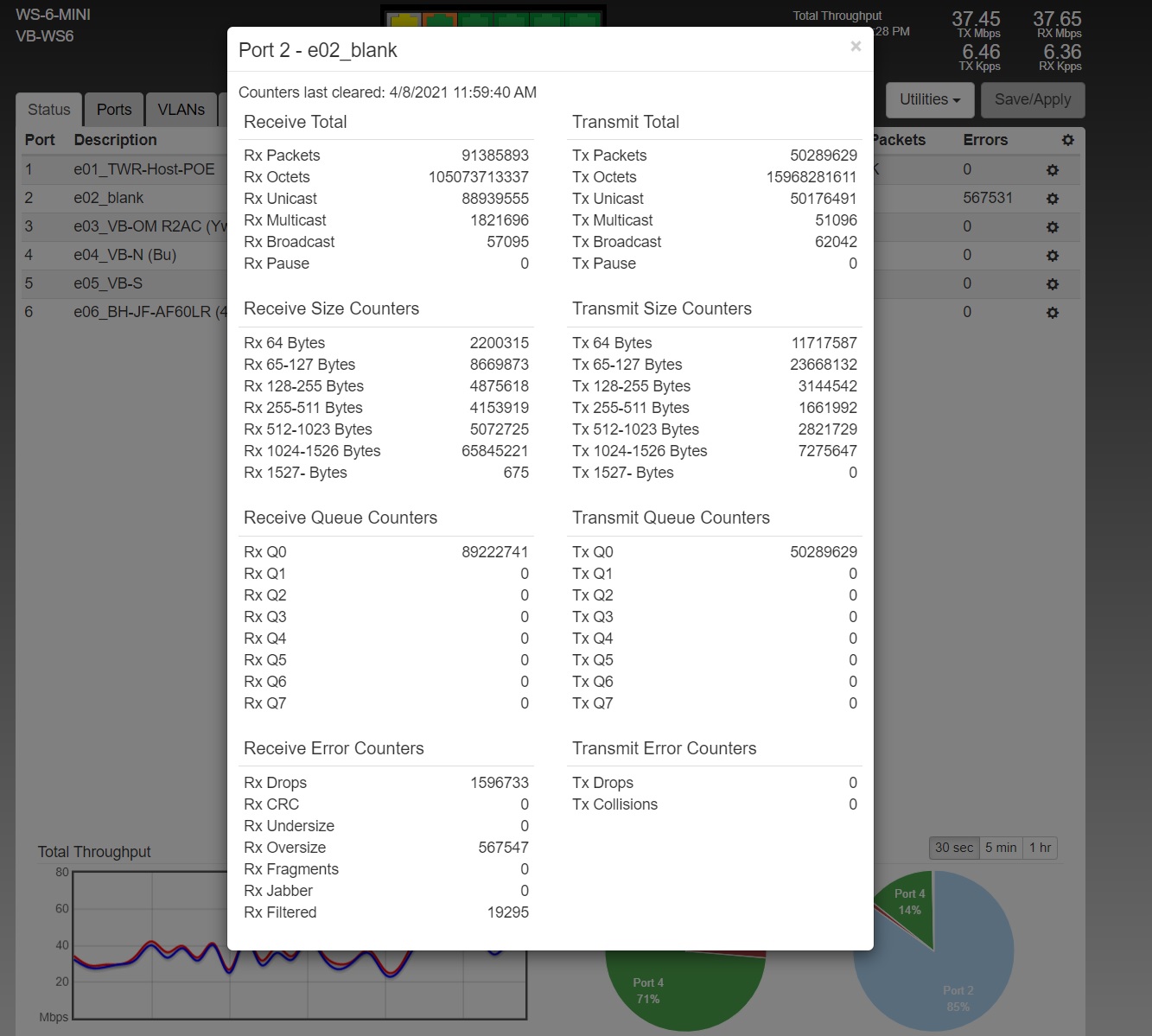
Task: Click the yellow port 1 jack icon
Action: (x=403, y=19)
